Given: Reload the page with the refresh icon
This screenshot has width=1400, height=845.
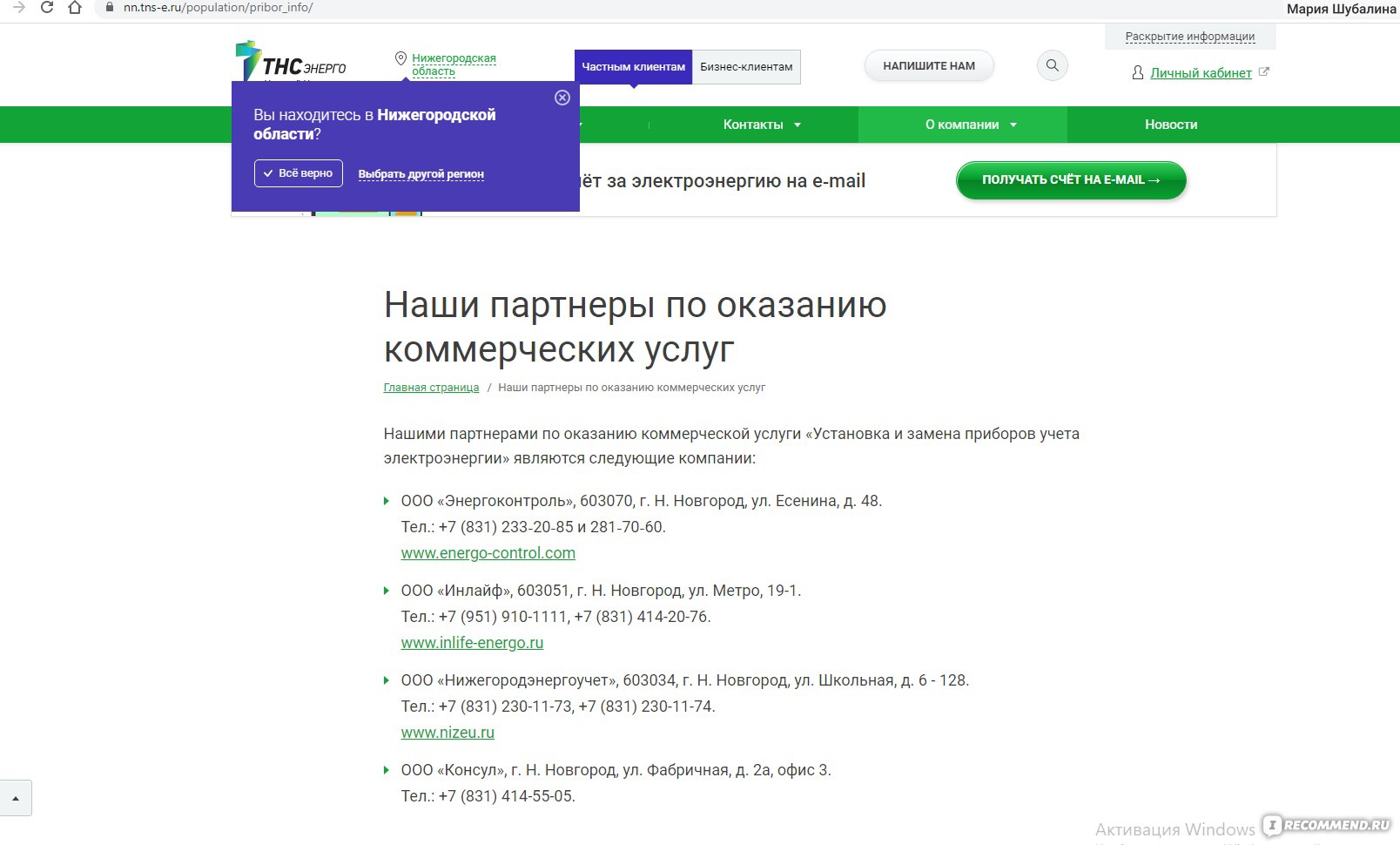Looking at the screenshot, I should click(x=47, y=7).
